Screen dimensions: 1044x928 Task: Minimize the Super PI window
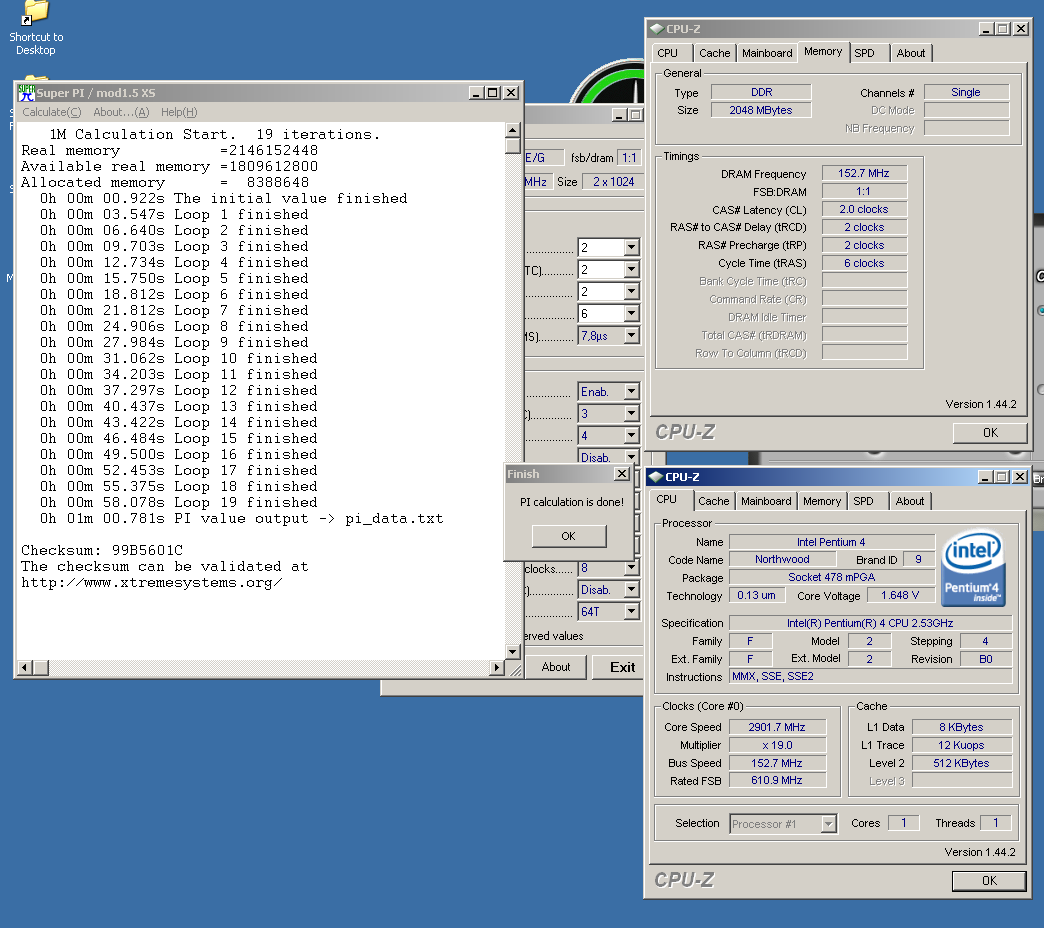coord(476,93)
